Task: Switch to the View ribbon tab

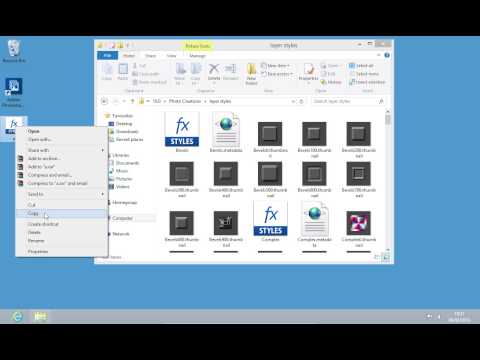Action: [x=171, y=56]
